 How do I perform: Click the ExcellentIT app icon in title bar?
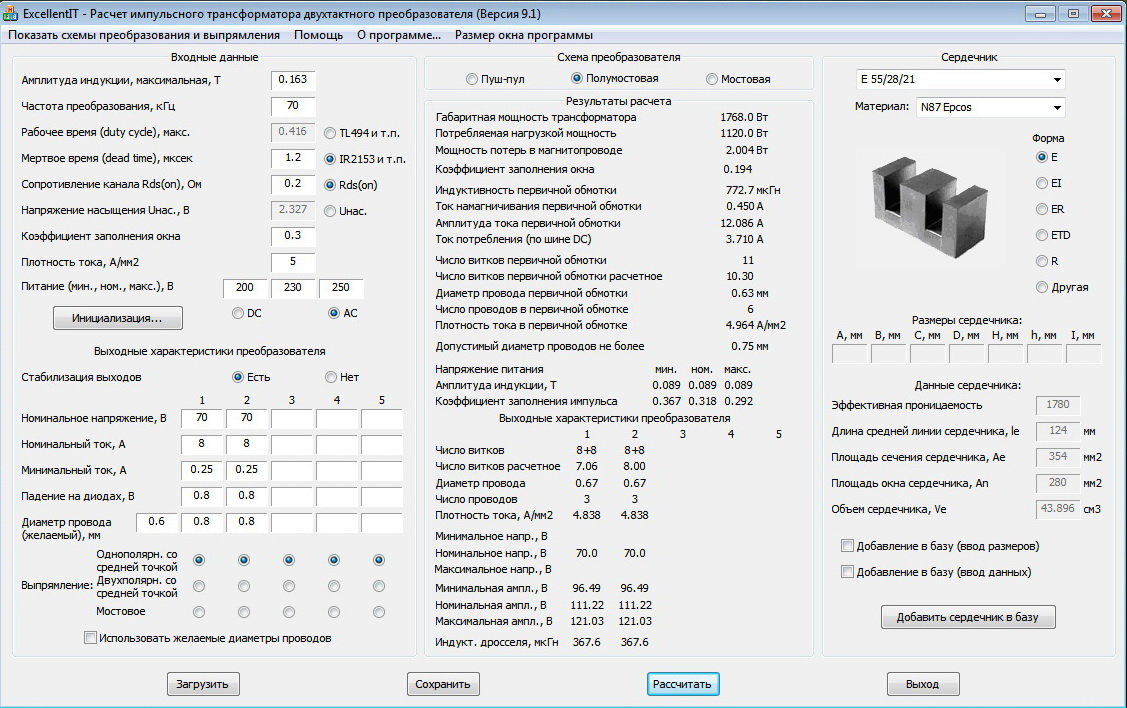(x=12, y=14)
